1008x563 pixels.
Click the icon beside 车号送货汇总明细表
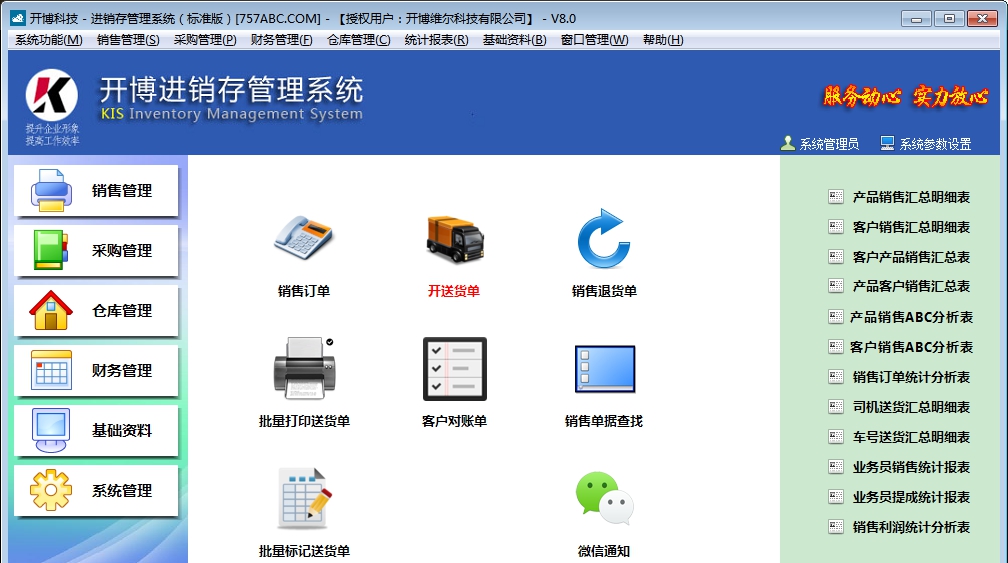pyautogui.click(x=836, y=437)
